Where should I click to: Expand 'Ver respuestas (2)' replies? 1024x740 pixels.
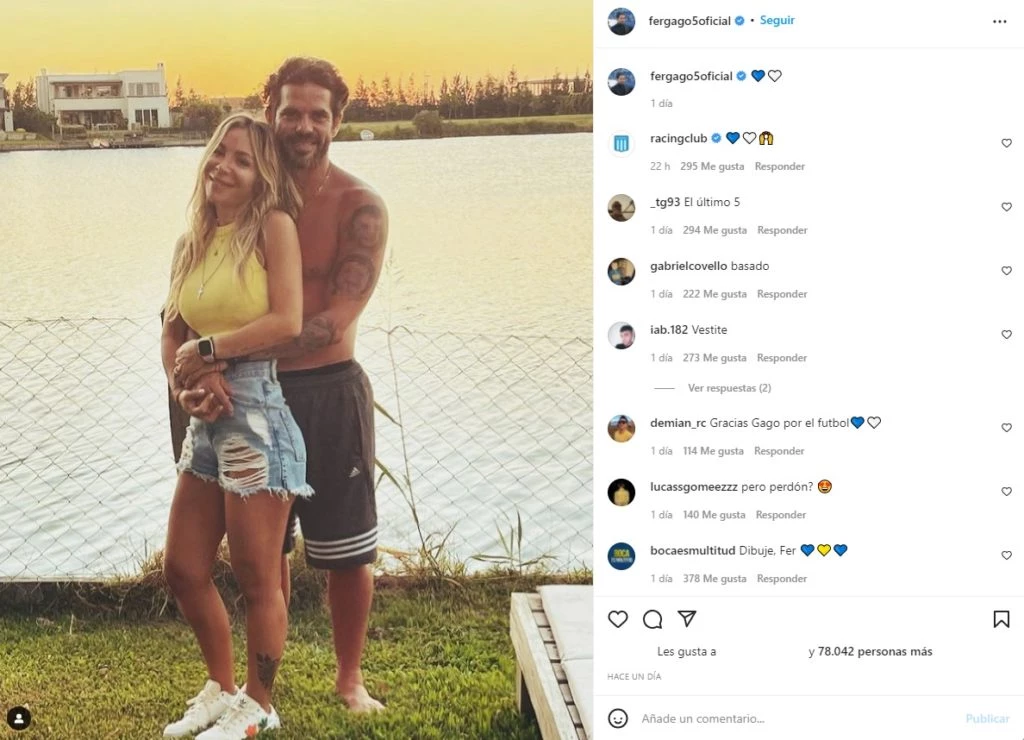(x=729, y=388)
